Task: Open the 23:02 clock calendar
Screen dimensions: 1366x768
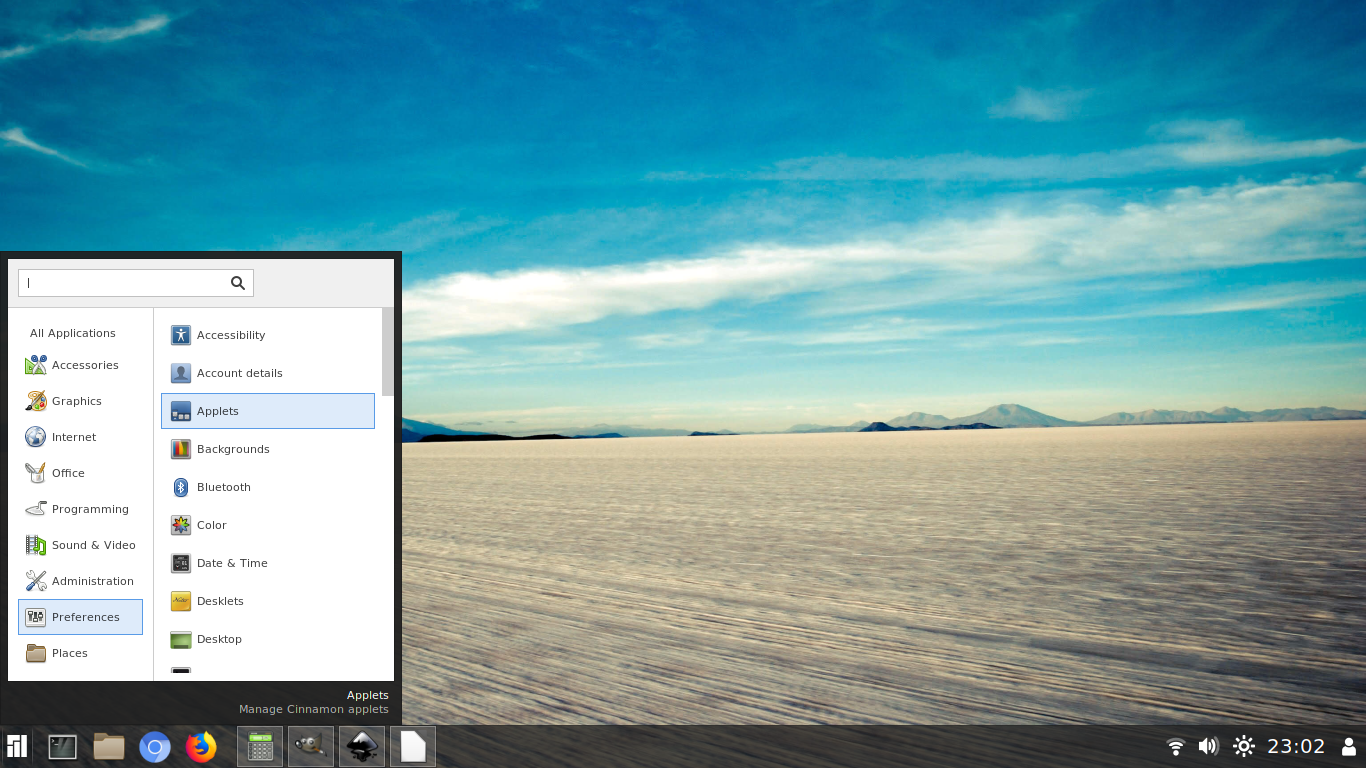Action: [1296, 746]
